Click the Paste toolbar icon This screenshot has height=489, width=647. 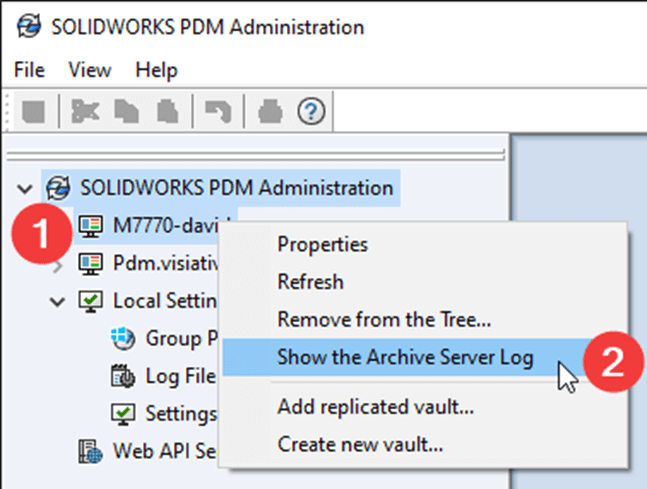168,111
